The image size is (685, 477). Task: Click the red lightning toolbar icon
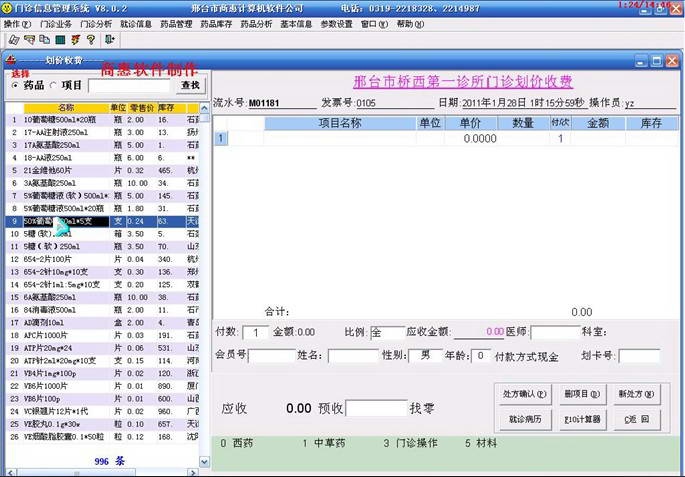pyautogui.click(x=76, y=40)
